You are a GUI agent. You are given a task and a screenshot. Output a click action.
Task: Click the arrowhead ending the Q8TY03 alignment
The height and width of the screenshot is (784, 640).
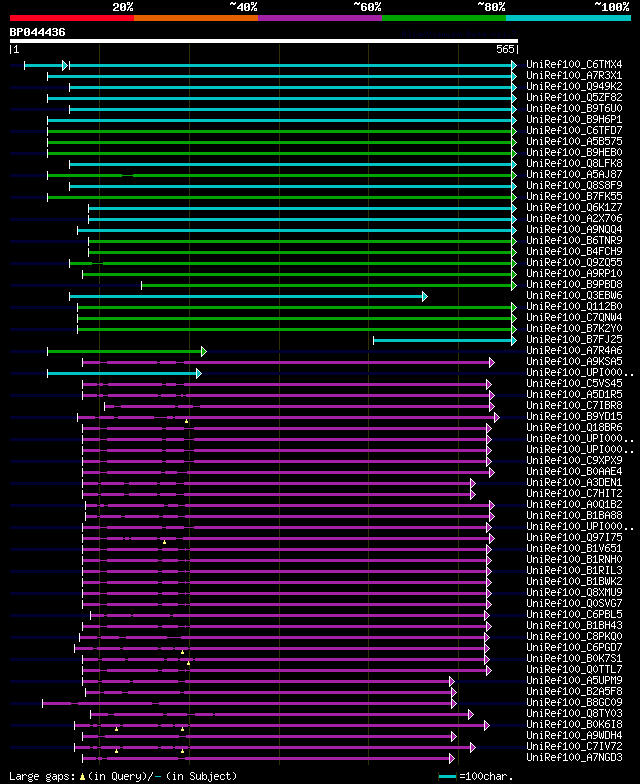tap(470, 714)
